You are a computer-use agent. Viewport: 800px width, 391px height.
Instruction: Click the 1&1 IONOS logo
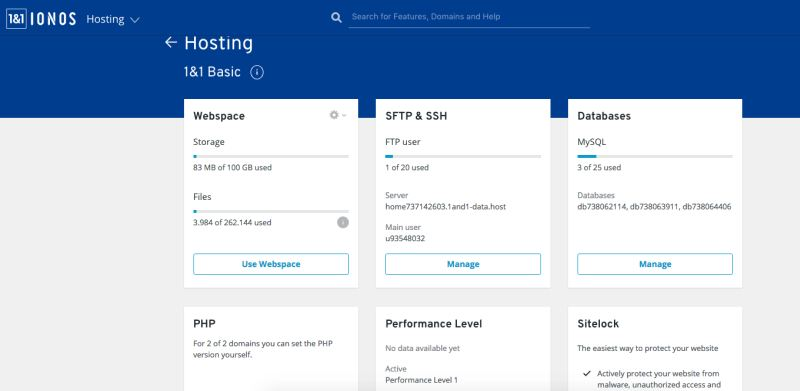coord(41,19)
